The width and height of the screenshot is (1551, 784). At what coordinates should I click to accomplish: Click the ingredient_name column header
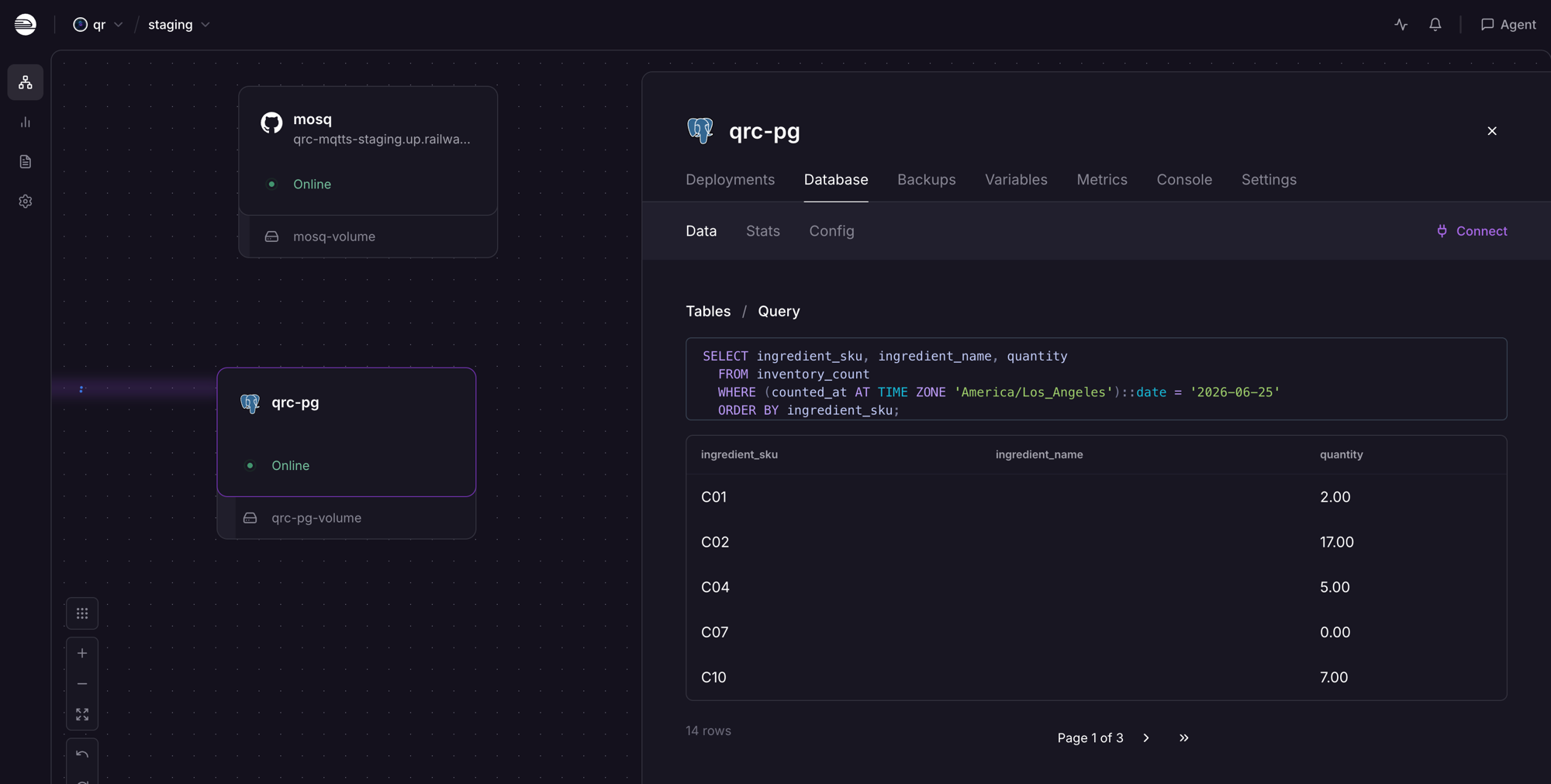click(1039, 455)
